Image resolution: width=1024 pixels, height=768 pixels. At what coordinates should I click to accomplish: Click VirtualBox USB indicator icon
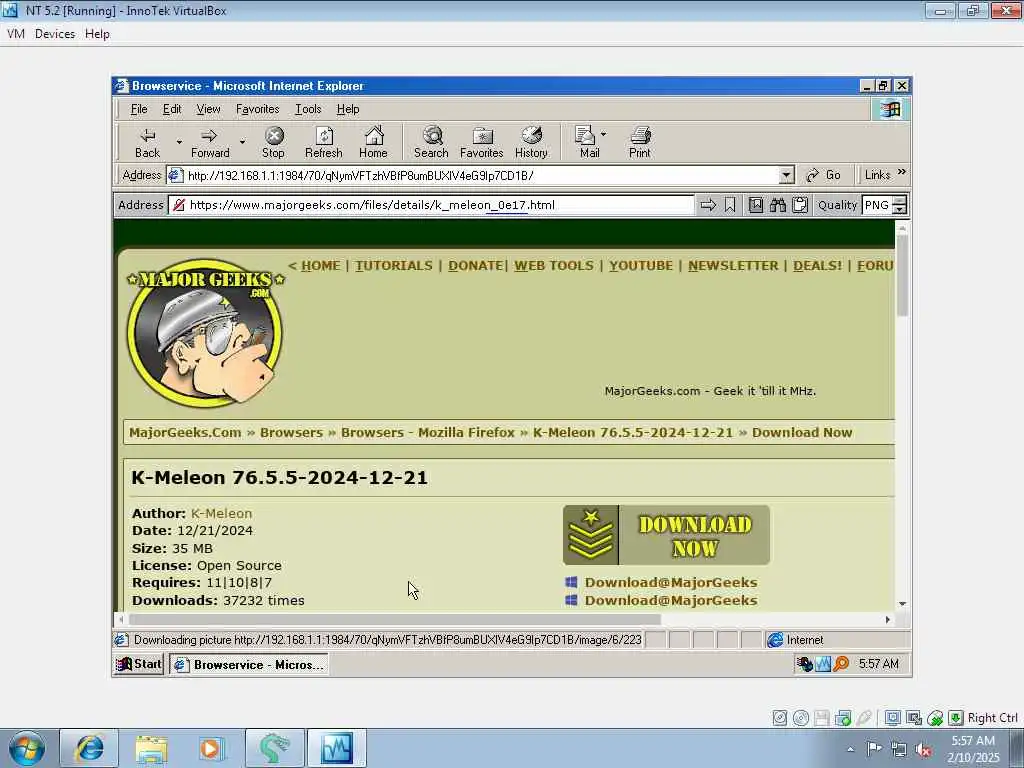pos(863,718)
